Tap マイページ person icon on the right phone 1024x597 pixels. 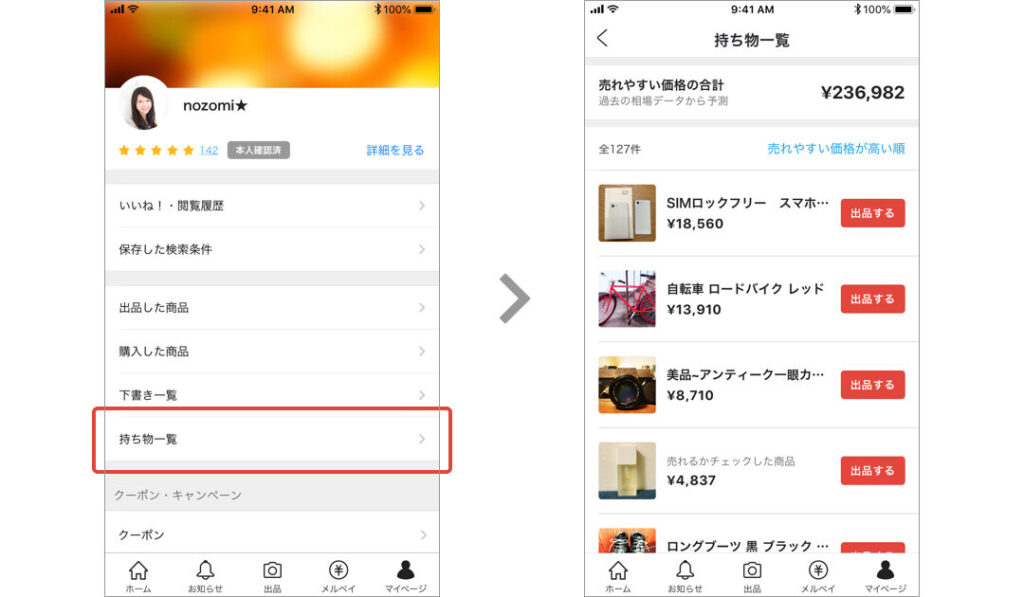[885, 570]
